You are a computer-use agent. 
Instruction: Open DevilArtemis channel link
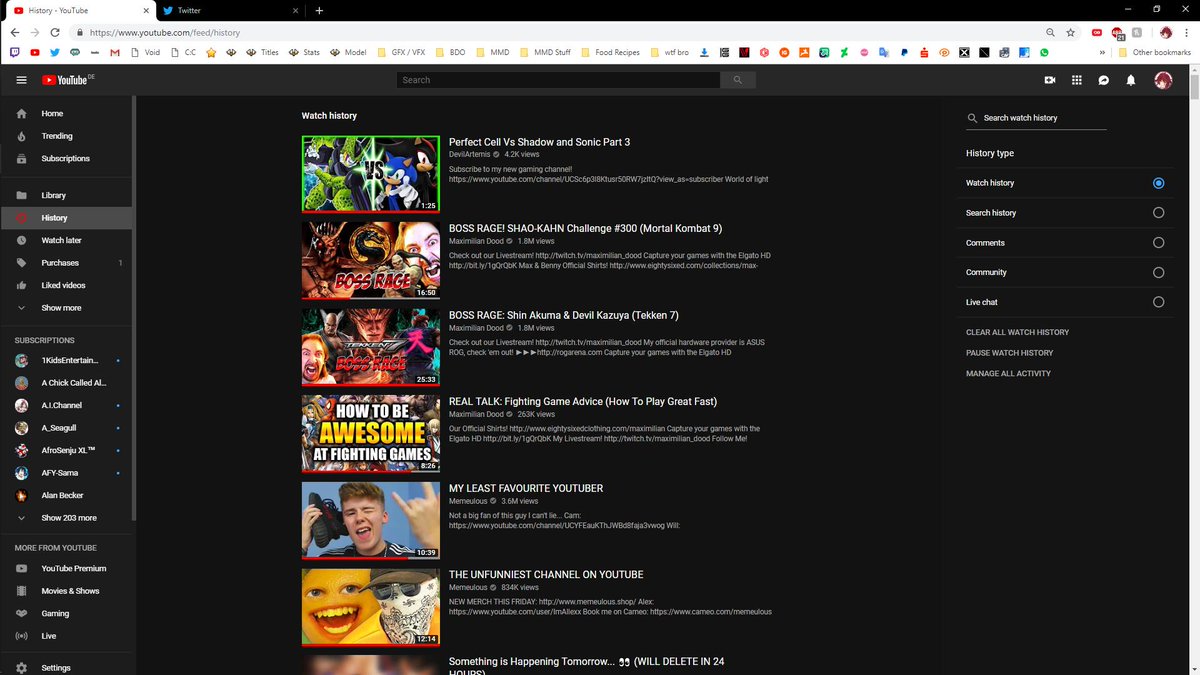(470, 155)
